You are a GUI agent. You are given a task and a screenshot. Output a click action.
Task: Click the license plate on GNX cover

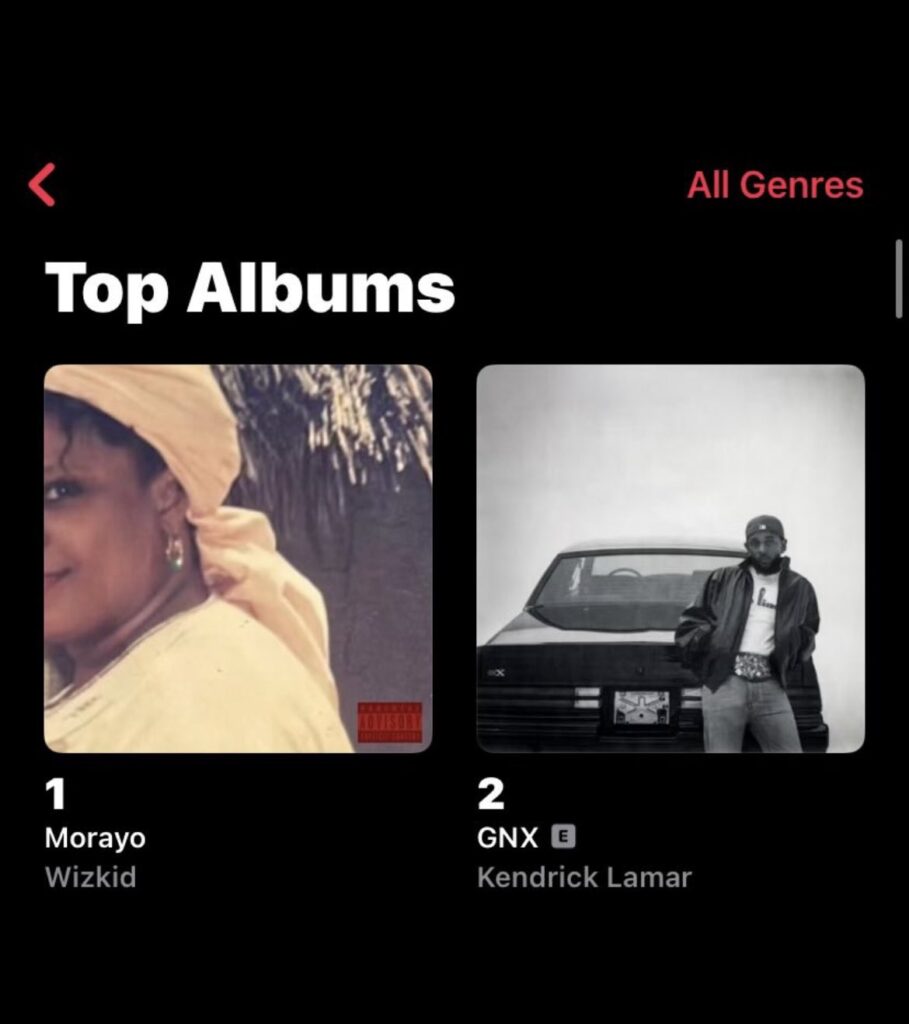point(642,708)
